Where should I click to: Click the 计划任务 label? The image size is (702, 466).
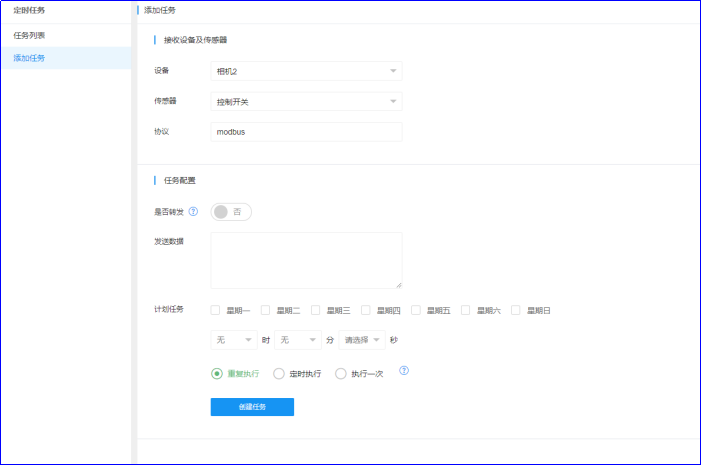pyautogui.click(x=169, y=309)
